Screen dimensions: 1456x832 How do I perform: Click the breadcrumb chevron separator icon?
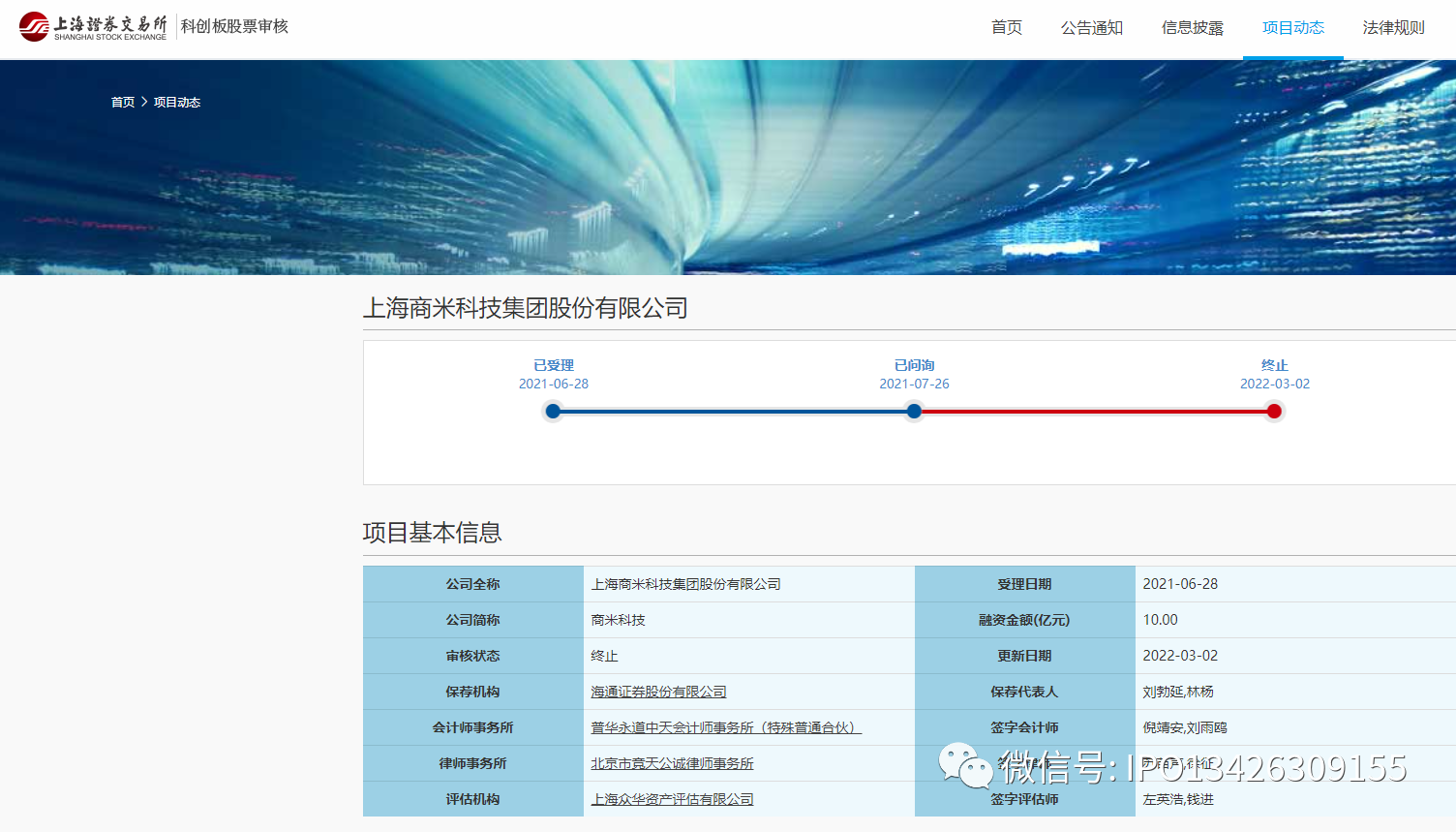coord(144,102)
